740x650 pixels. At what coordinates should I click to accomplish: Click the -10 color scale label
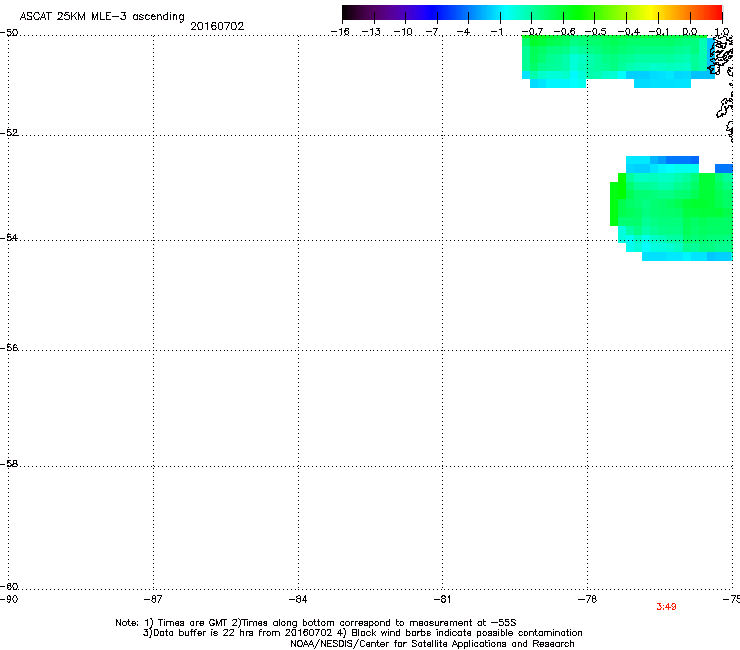click(x=403, y=32)
